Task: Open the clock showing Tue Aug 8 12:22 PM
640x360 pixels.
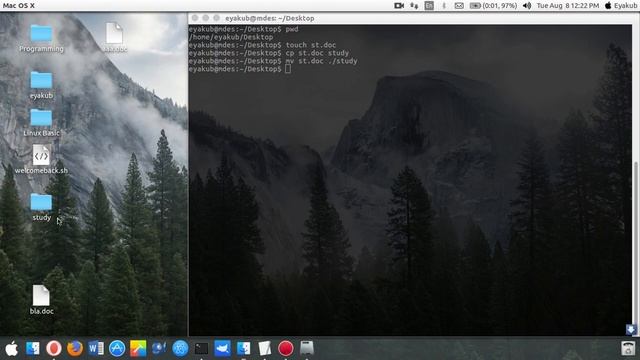Action: pos(568,6)
